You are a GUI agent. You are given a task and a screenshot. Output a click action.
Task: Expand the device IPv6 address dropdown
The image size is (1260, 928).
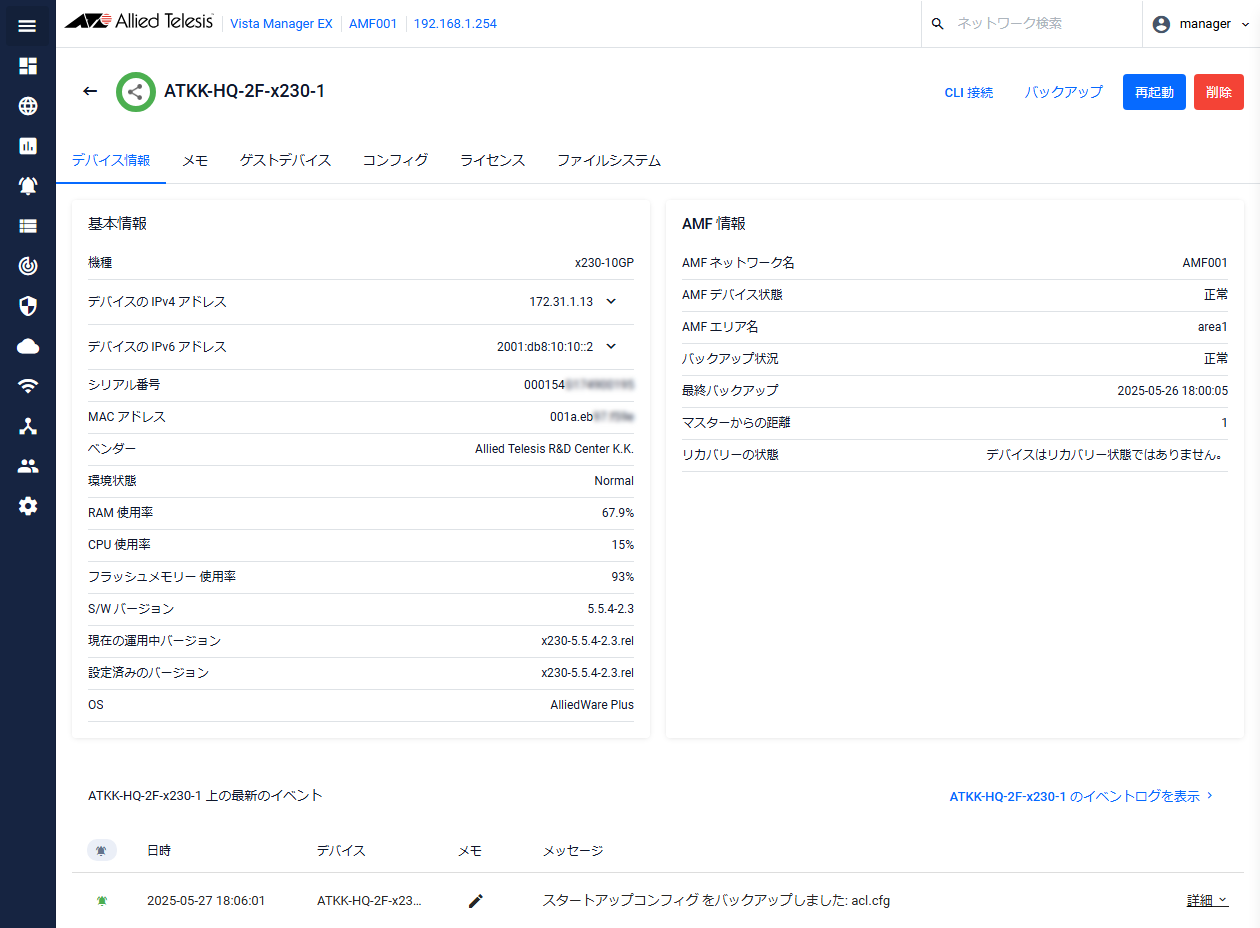pos(611,346)
